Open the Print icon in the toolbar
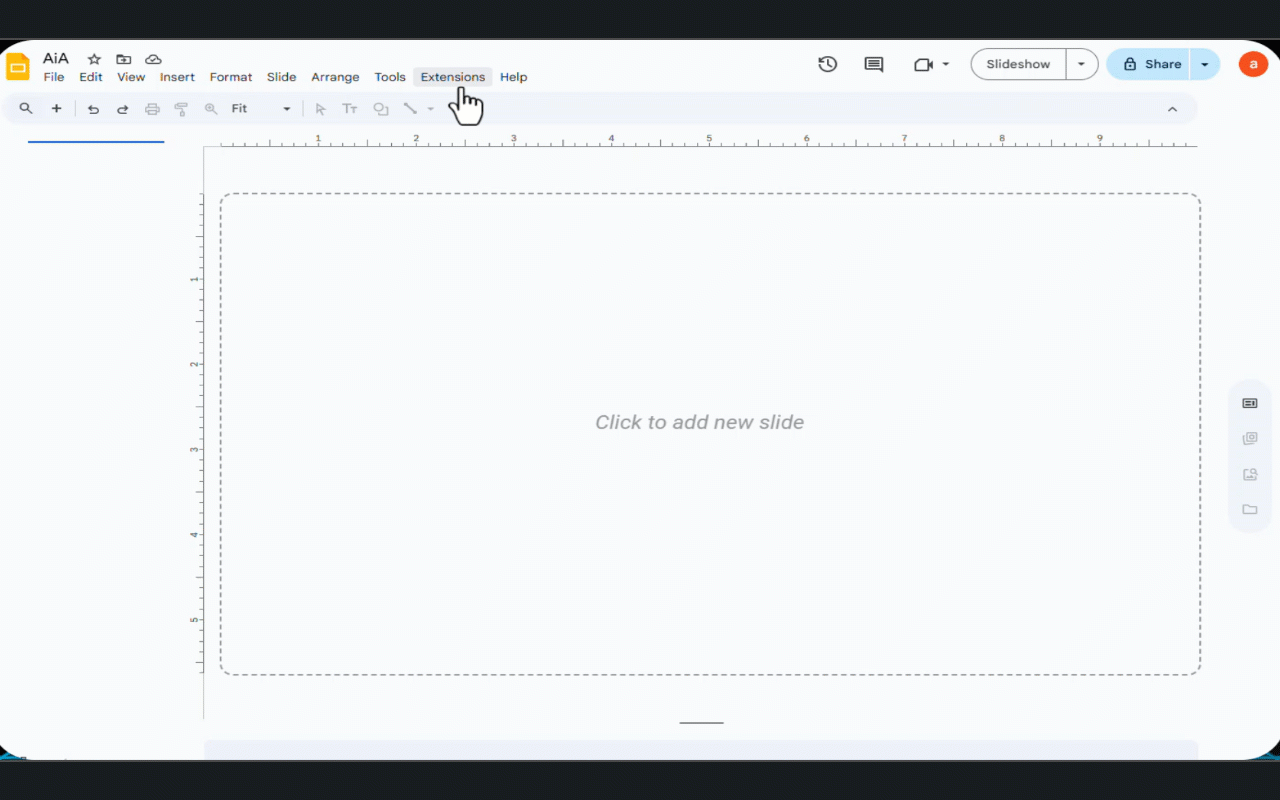This screenshot has width=1280, height=800. click(151, 108)
